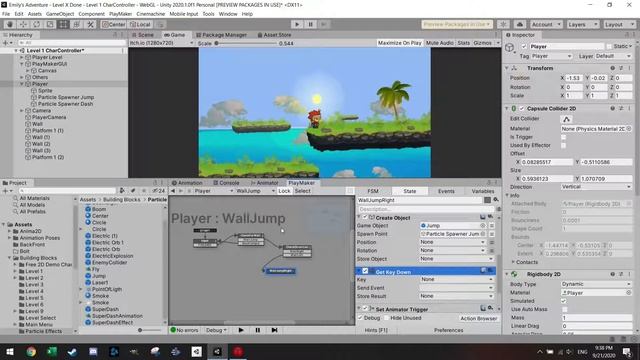Image resolution: width=640 pixels, height=360 pixels.
Task: Select the Rect tool in toolbar
Action: coord(63,24)
